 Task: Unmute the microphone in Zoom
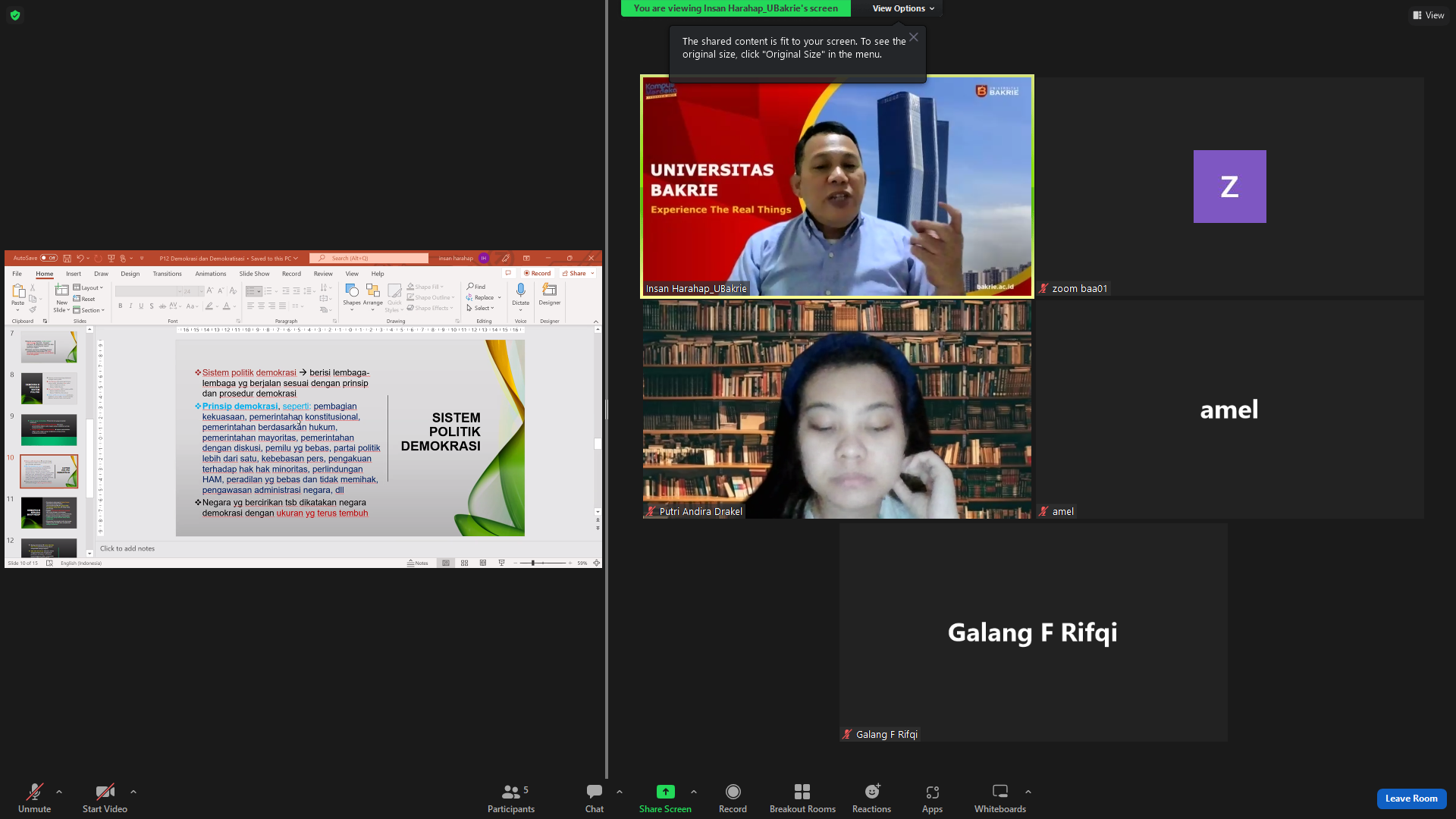coord(34,799)
